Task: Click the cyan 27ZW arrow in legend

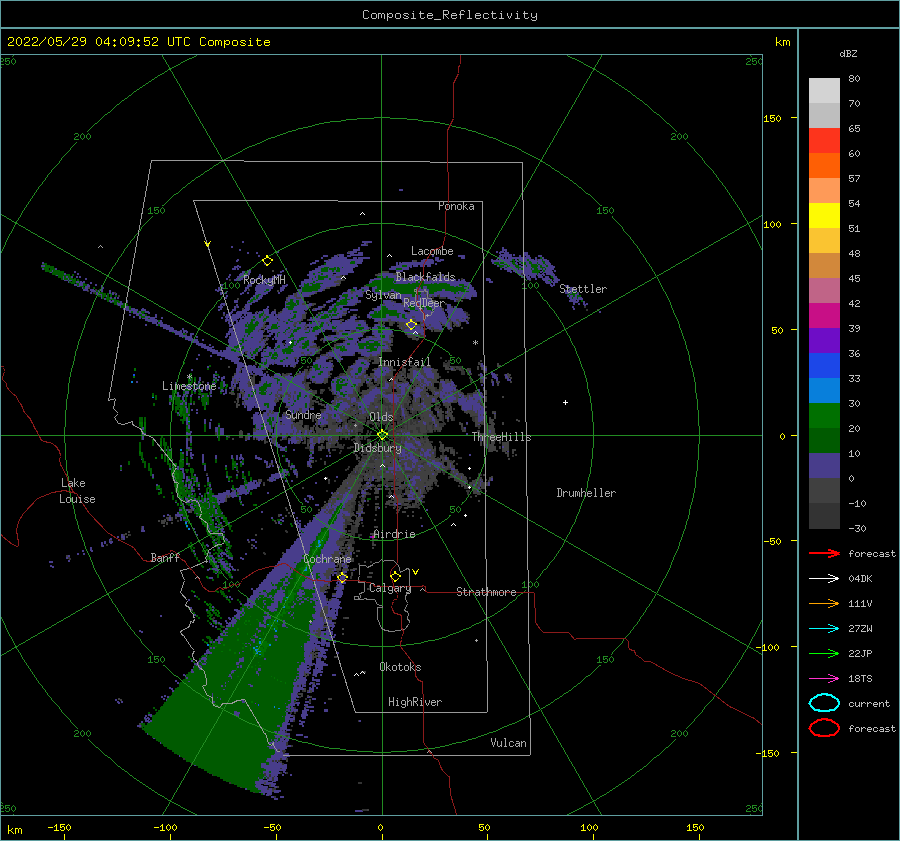Action: (x=824, y=629)
